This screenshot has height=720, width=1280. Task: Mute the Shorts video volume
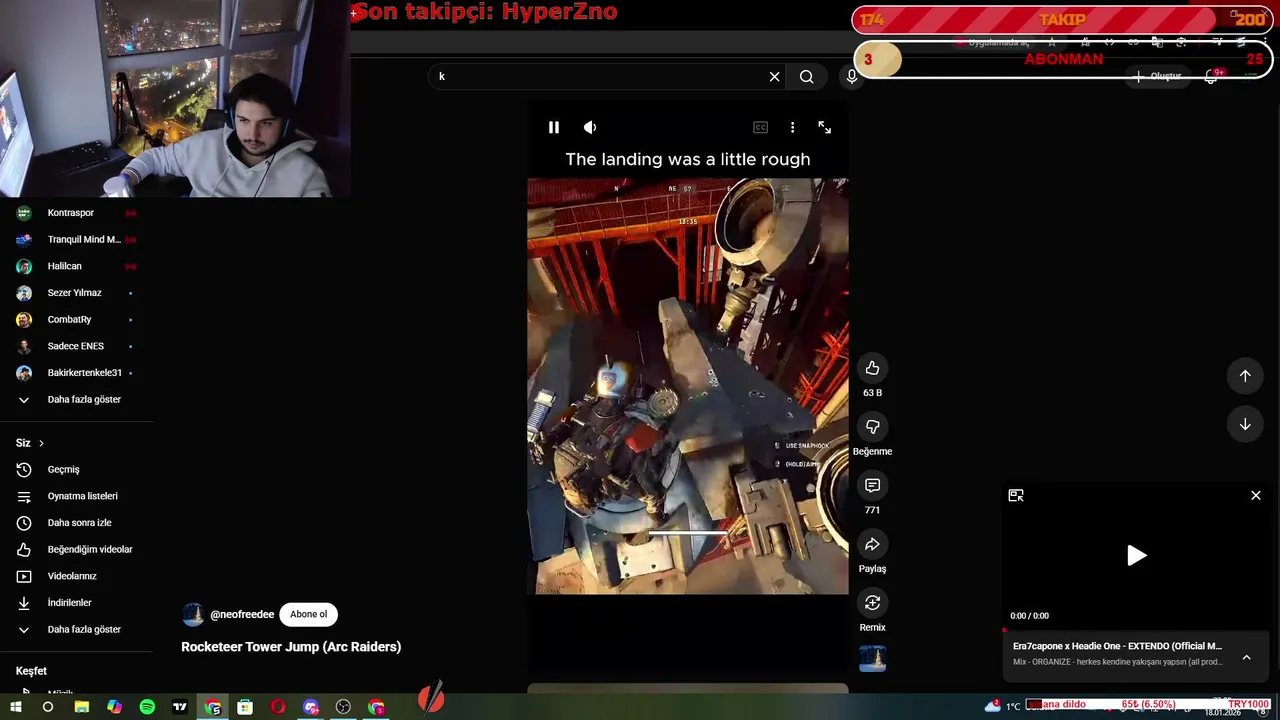pos(590,127)
